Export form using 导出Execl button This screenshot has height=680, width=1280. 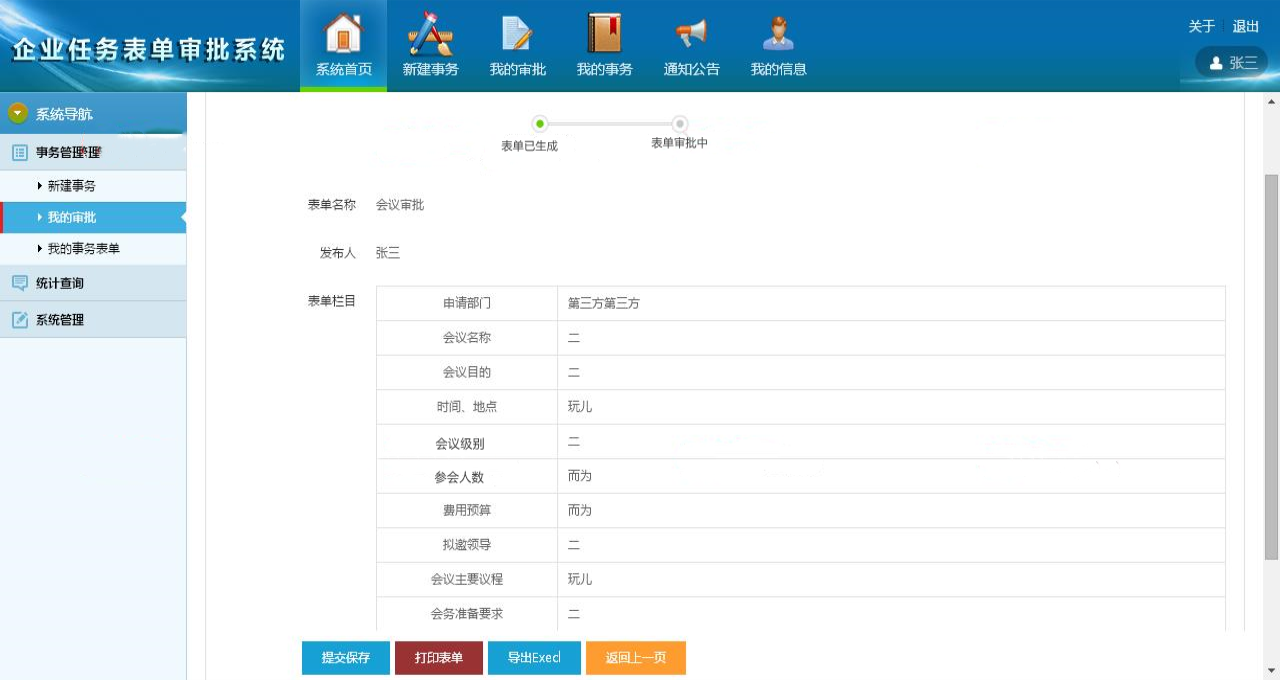(533, 658)
